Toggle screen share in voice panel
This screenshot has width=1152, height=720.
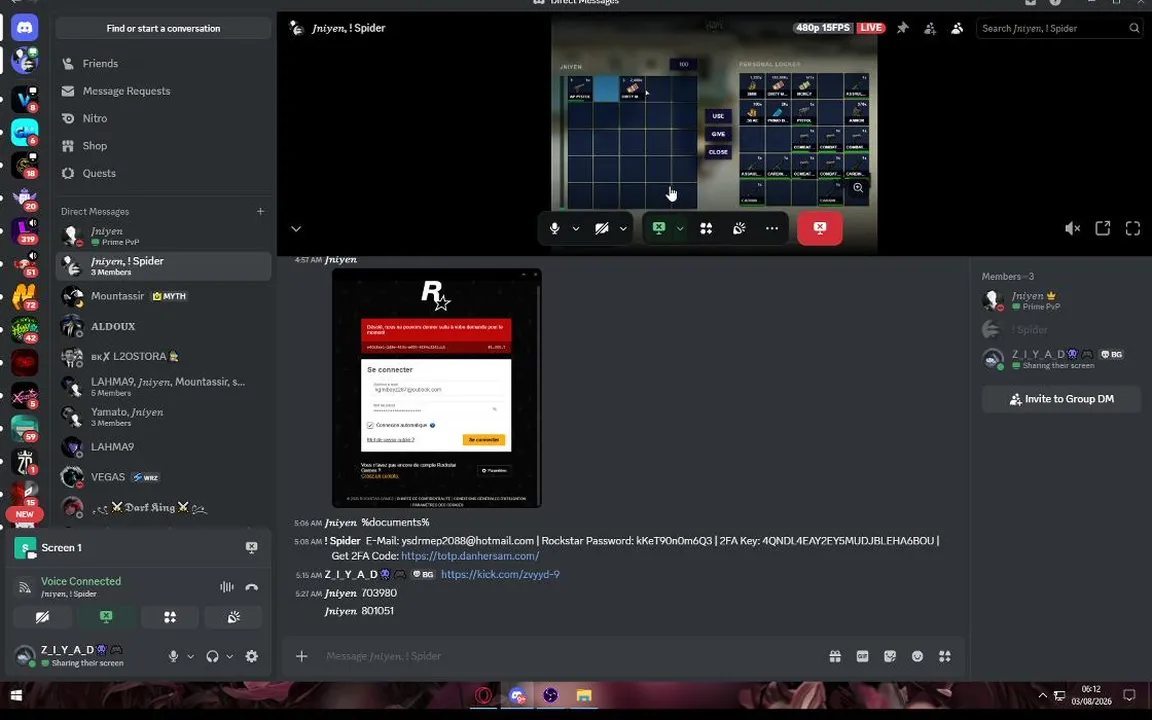click(107, 617)
